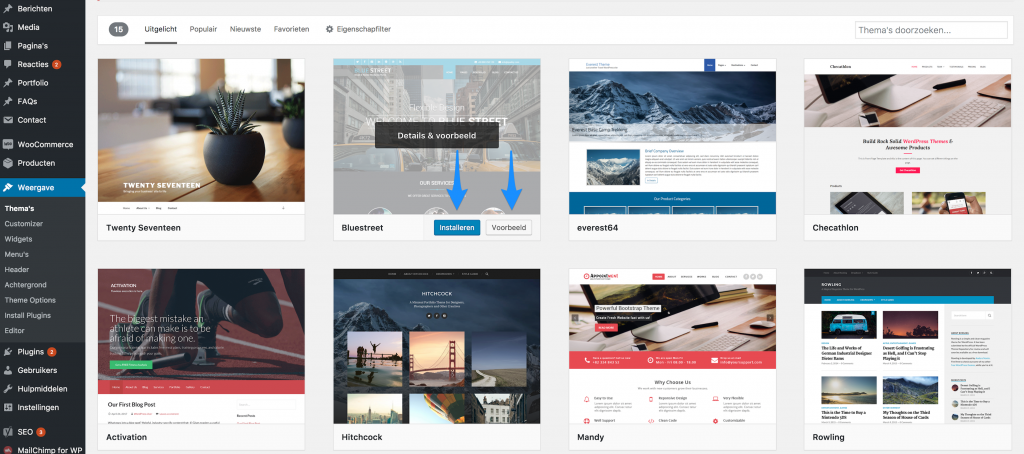The width and height of the screenshot is (1024, 454).
Task: Click Installeren button for Bluestreet theme
Action: (x=457, y=228)
